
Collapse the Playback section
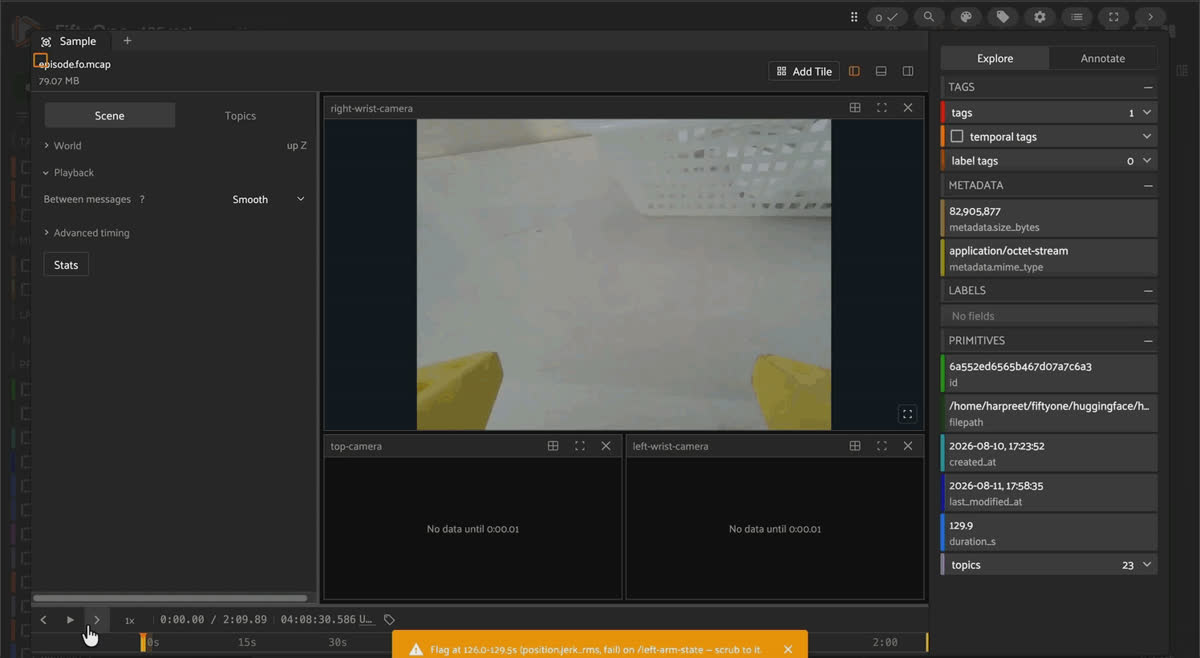pos(68,173)
